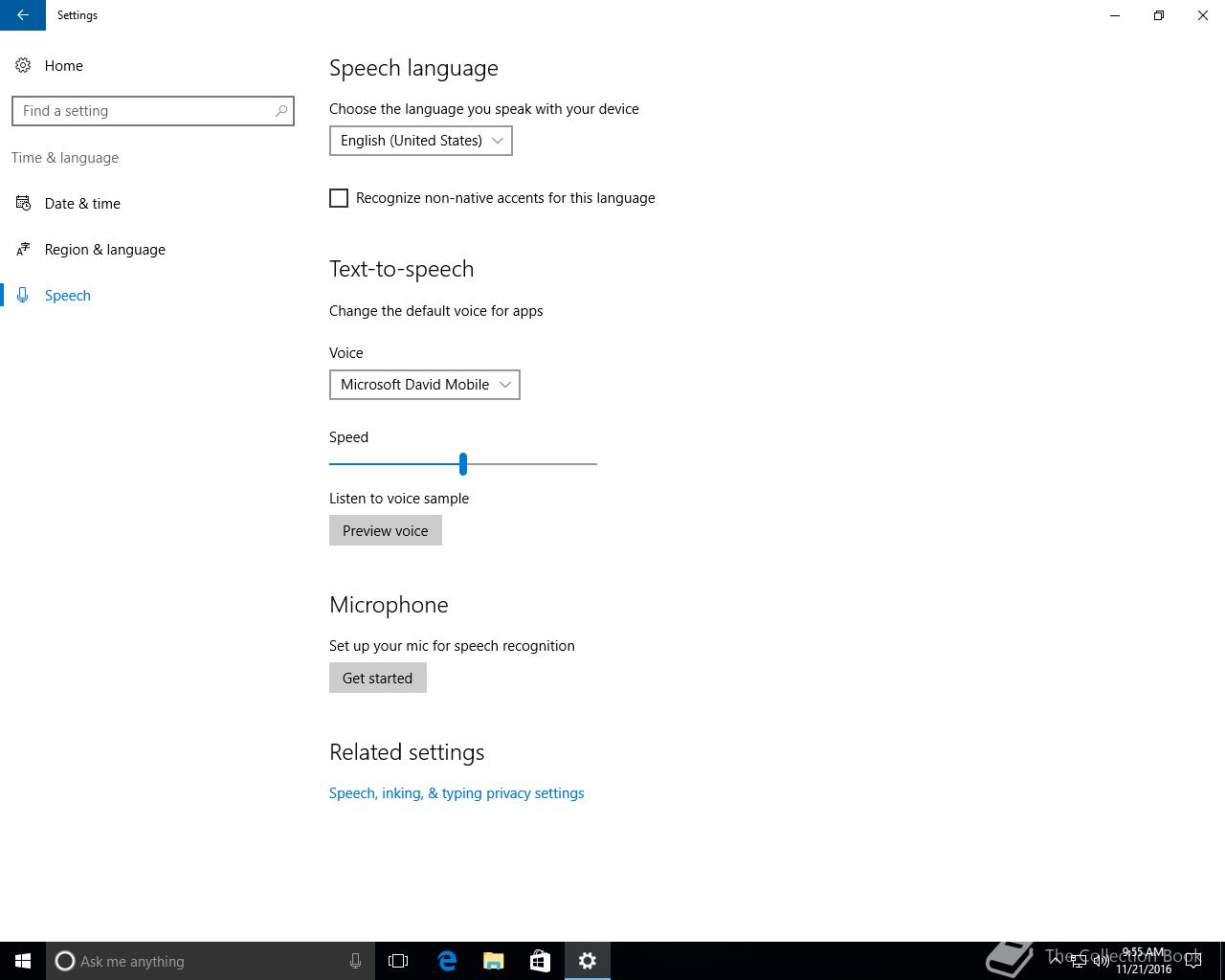
Task: Open File Explorer from the taskbar
Action: 494,961
